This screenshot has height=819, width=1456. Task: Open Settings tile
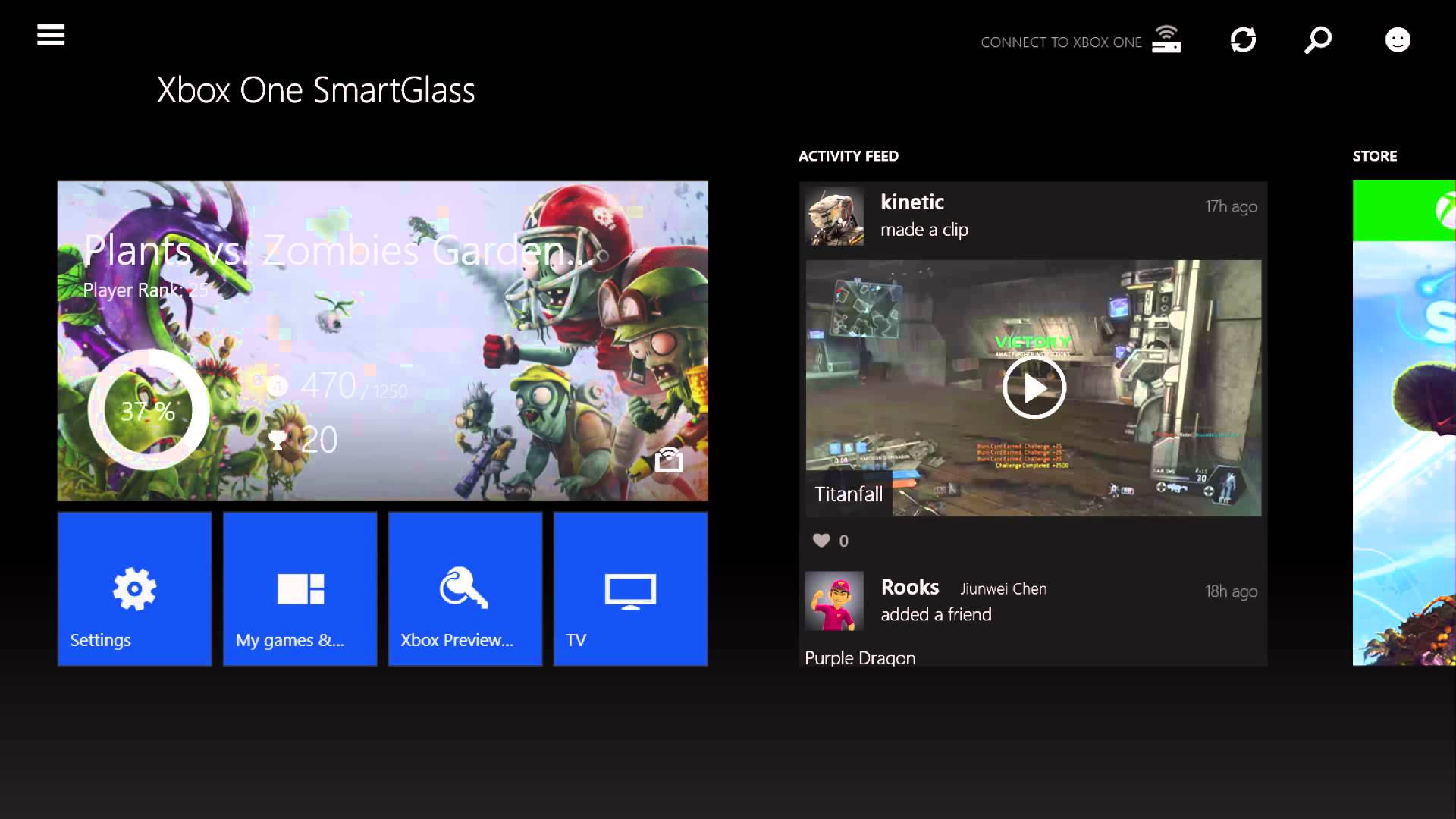134,588
